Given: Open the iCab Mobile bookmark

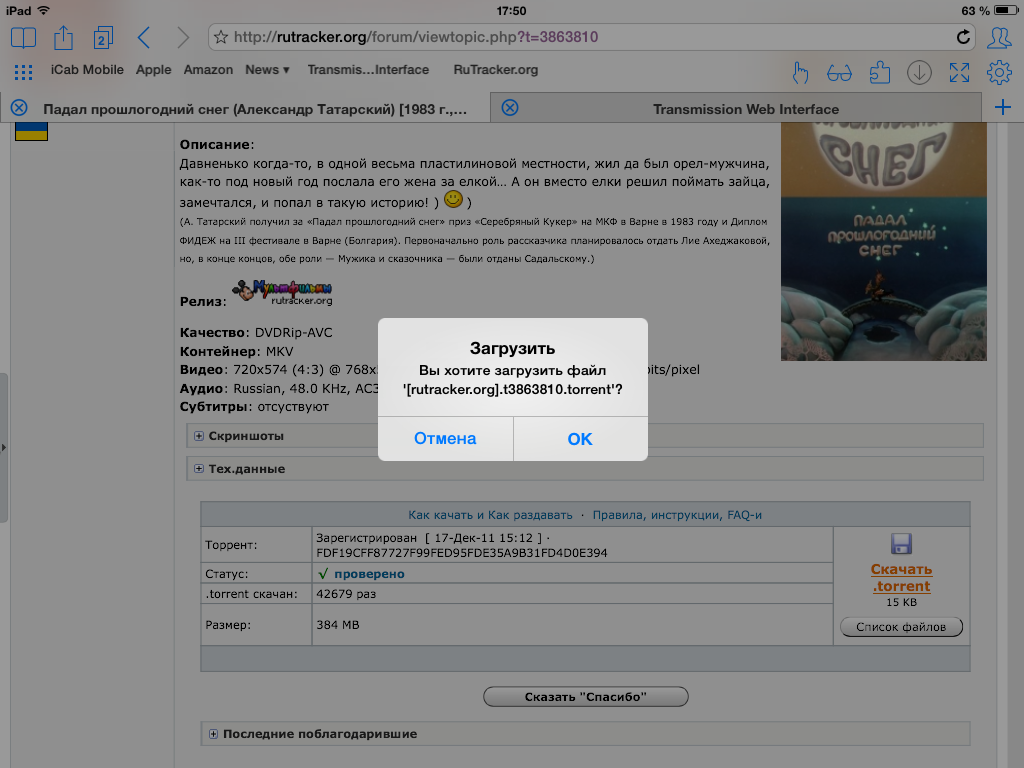Looking at the screenshot, I should click(87, 70).
